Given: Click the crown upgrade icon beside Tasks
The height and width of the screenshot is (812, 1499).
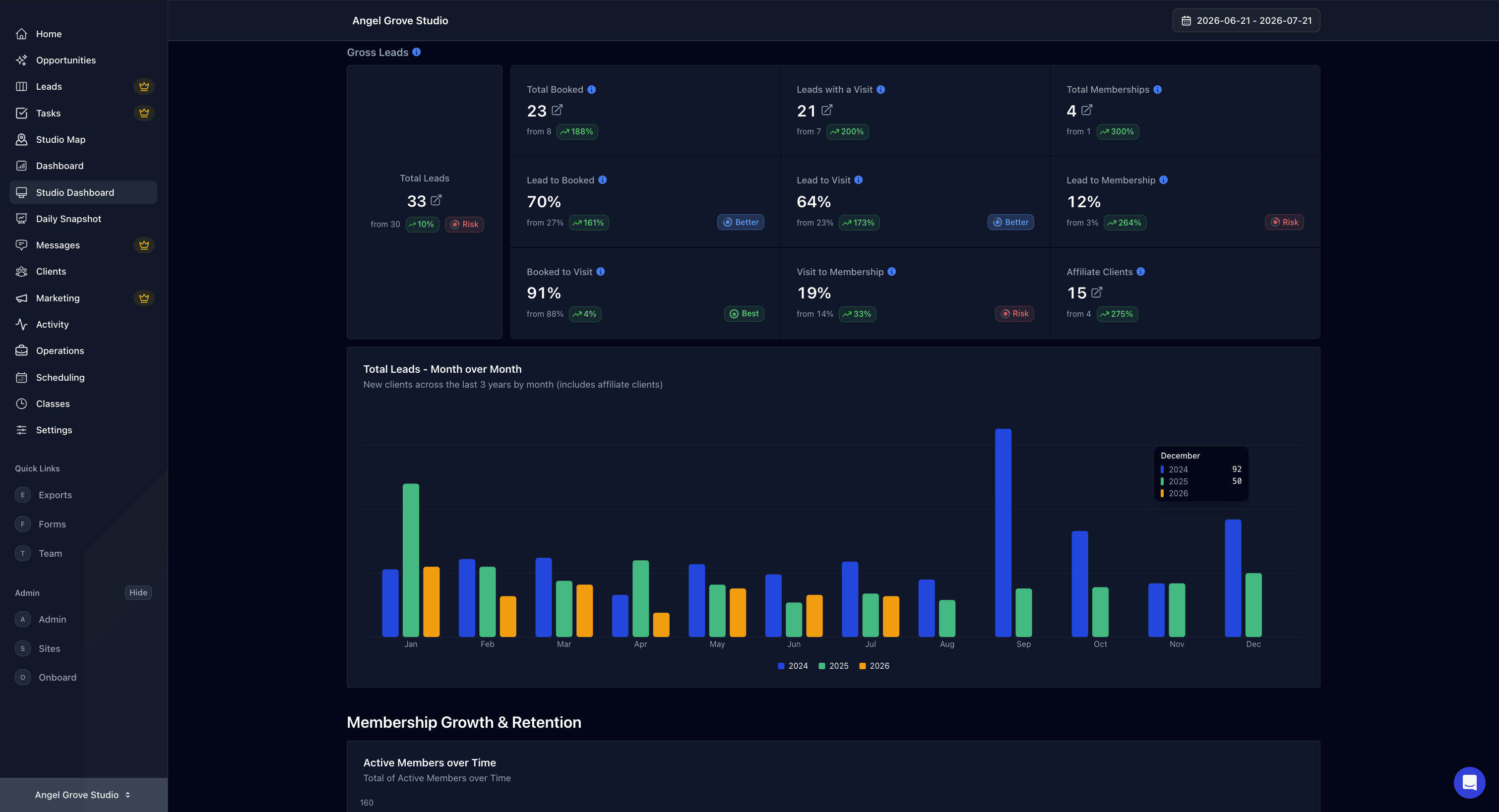Looking at the screenshot, I should [144, 113].
